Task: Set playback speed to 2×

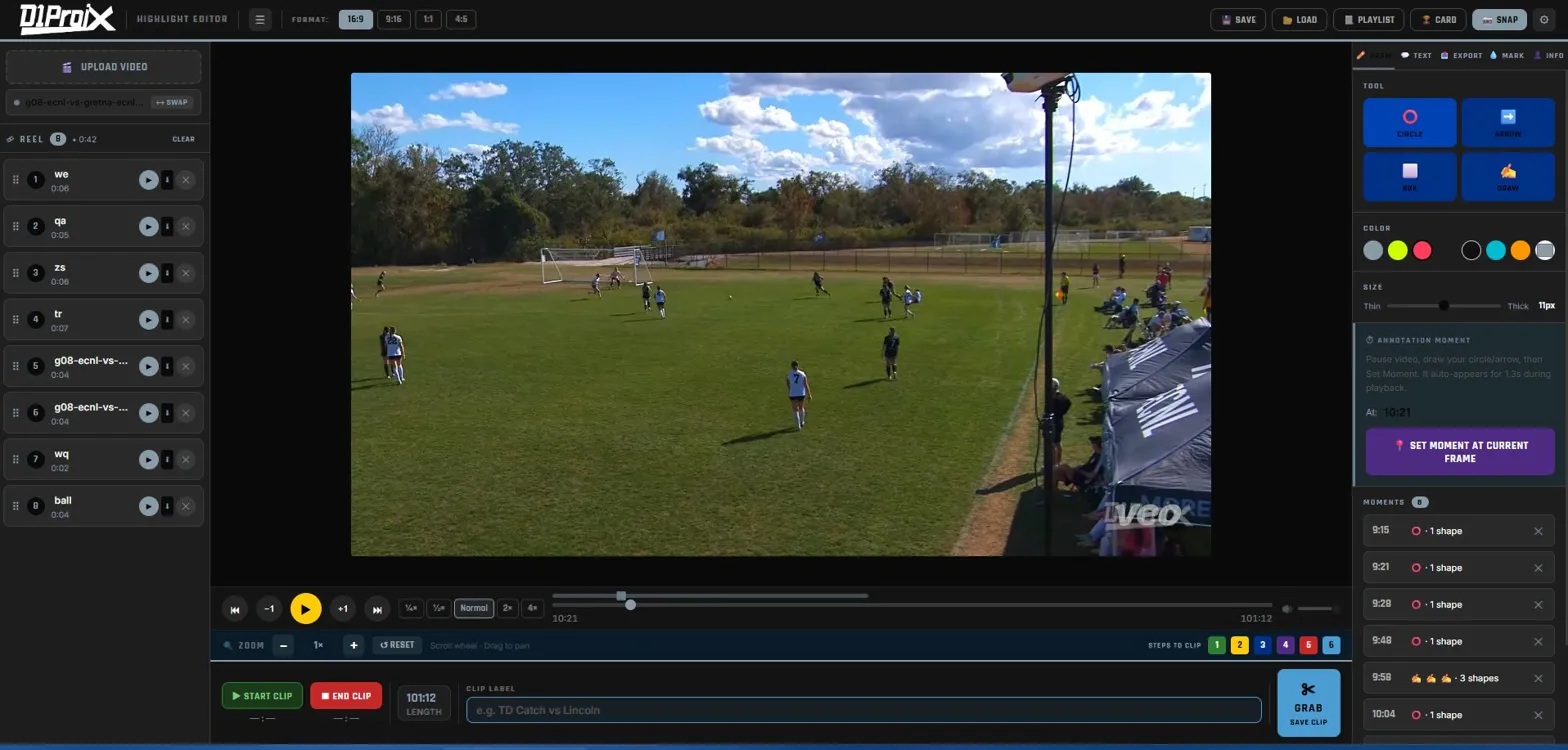Action: click(x=507, y=608)
